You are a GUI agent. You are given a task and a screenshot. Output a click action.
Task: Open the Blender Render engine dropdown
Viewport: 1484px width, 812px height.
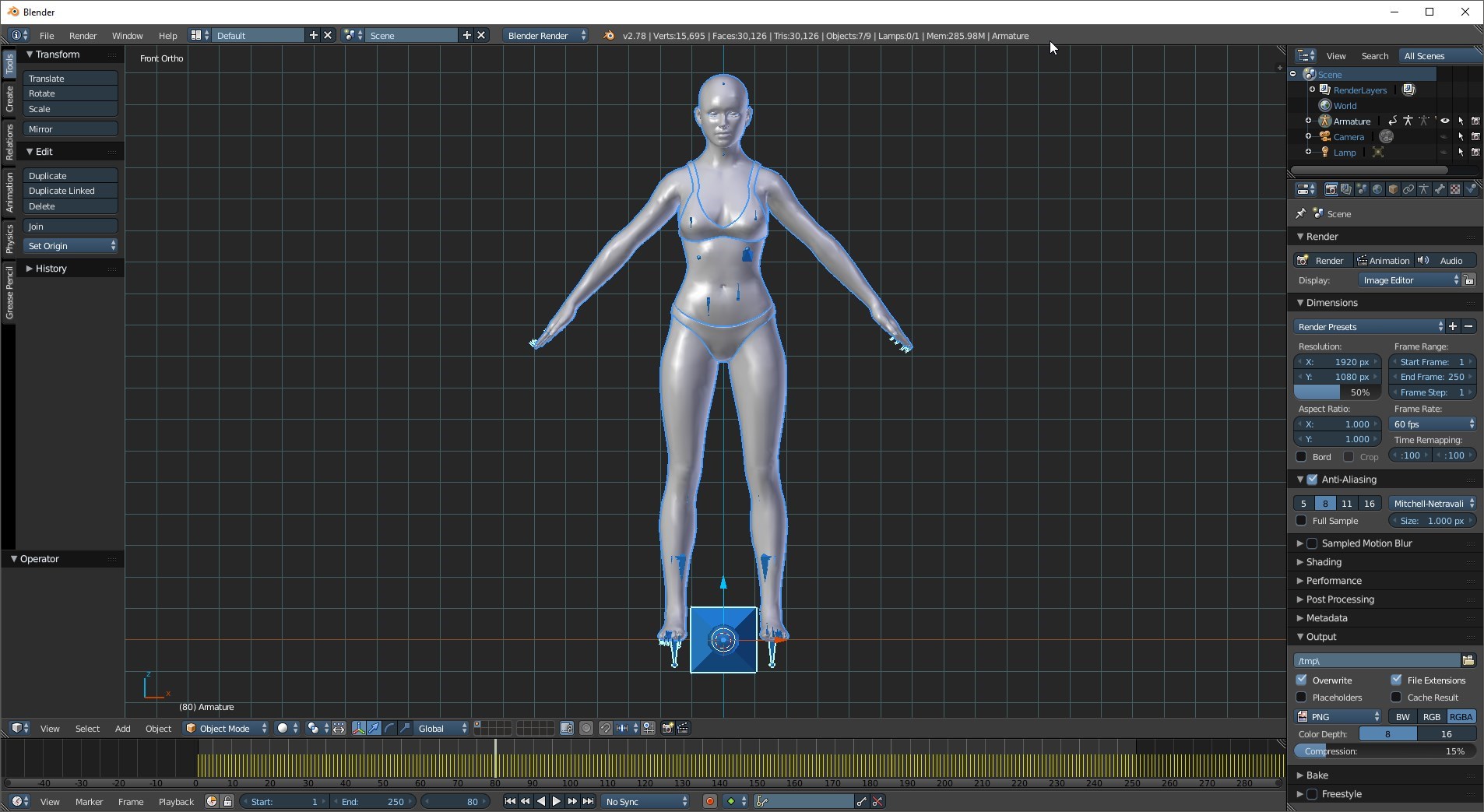tap(545, 36)
